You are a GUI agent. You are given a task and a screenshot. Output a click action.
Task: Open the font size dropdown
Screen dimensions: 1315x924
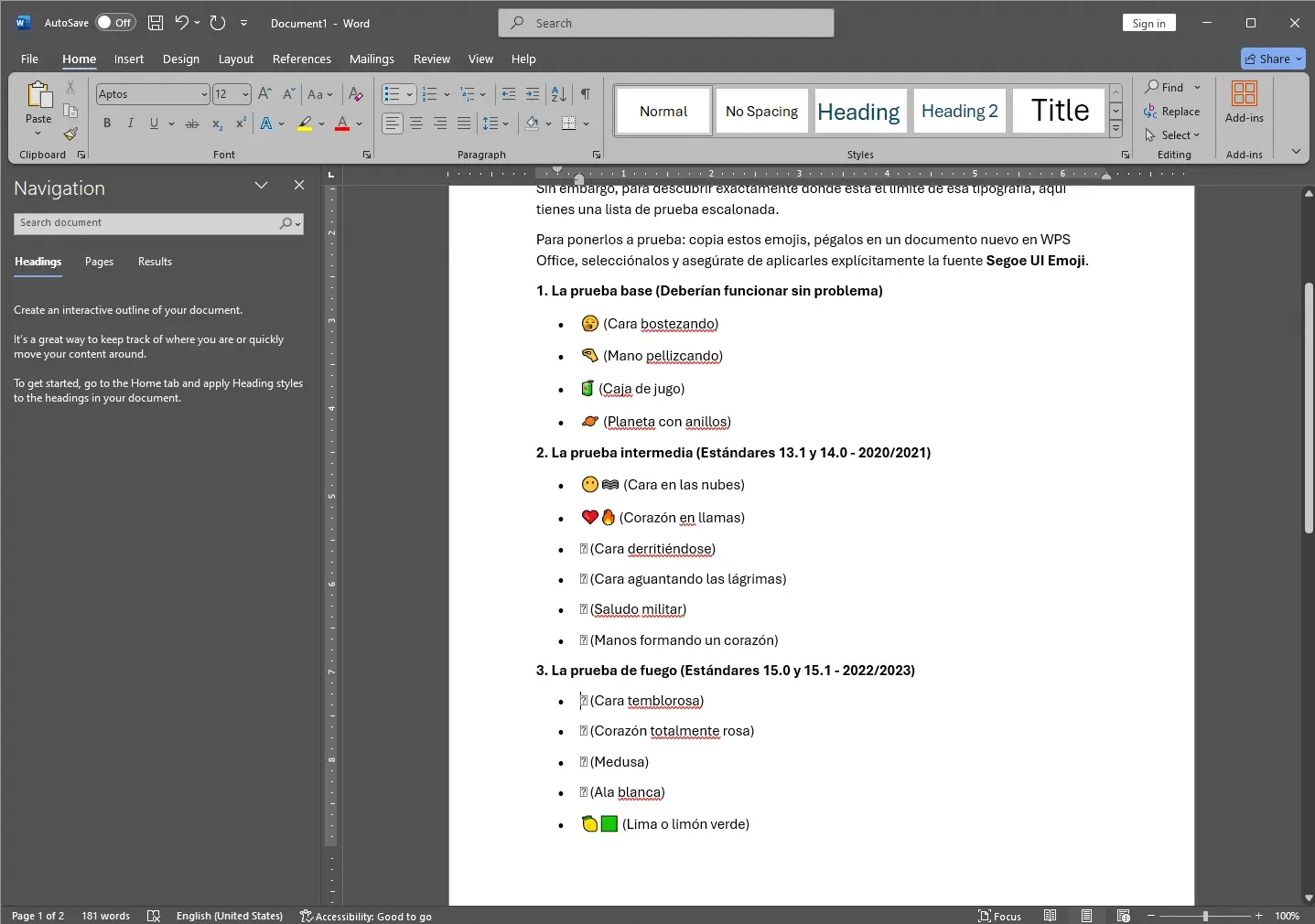(243, 94)
